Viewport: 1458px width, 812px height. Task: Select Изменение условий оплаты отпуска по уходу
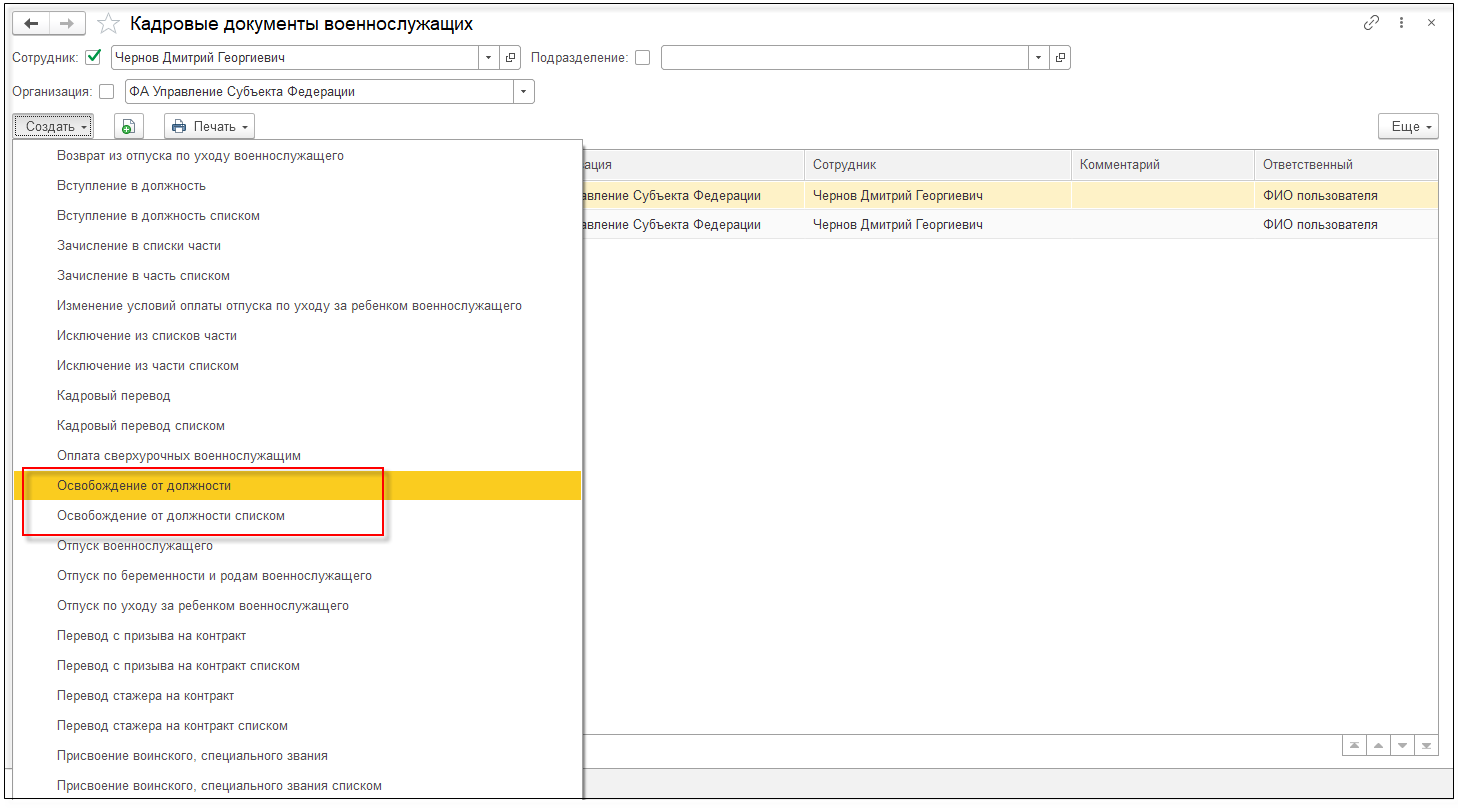click(x=297, y=306)
